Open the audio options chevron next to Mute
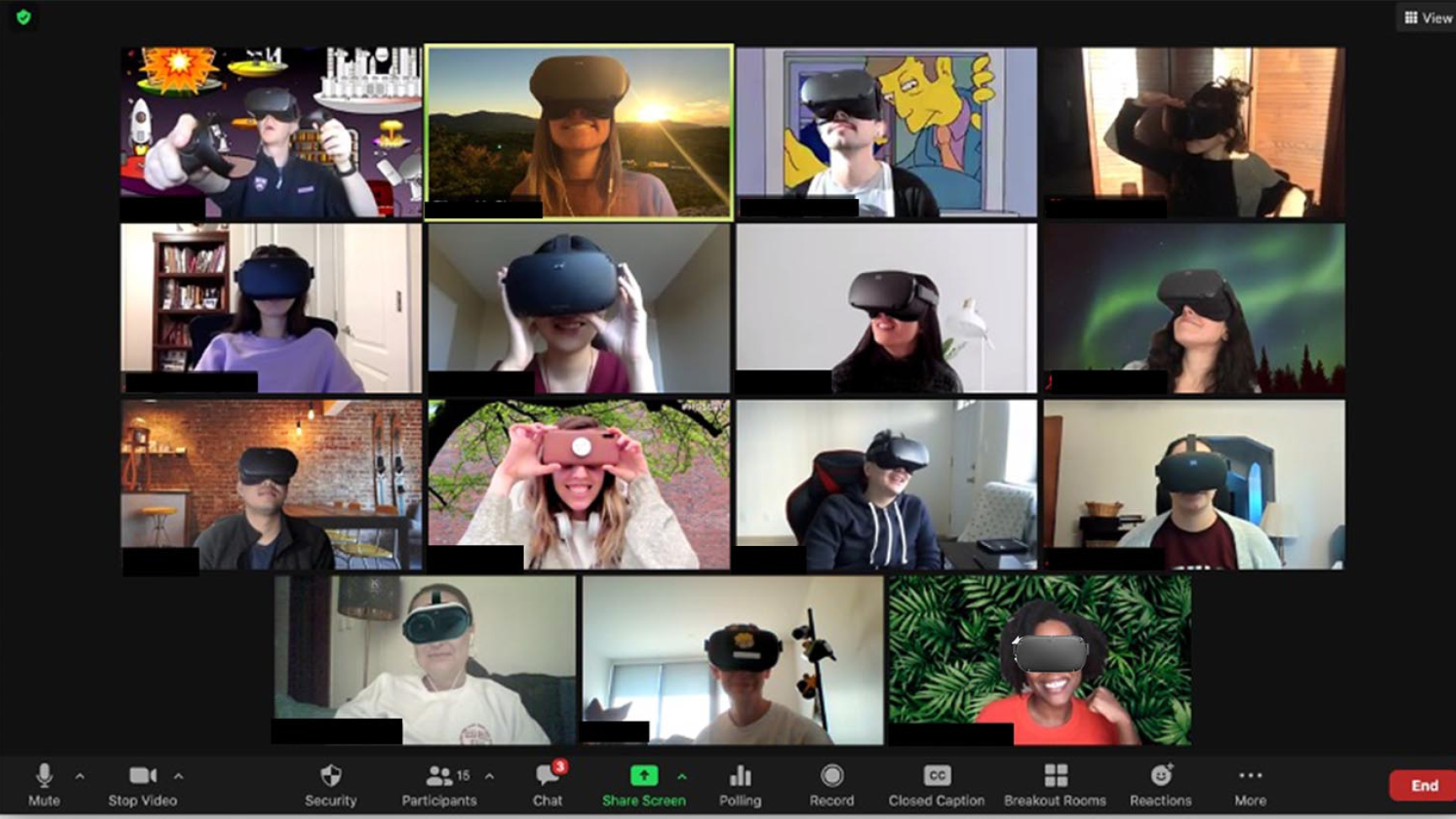The height and width of the screenshot is (819, 1456). coord(80,777)
